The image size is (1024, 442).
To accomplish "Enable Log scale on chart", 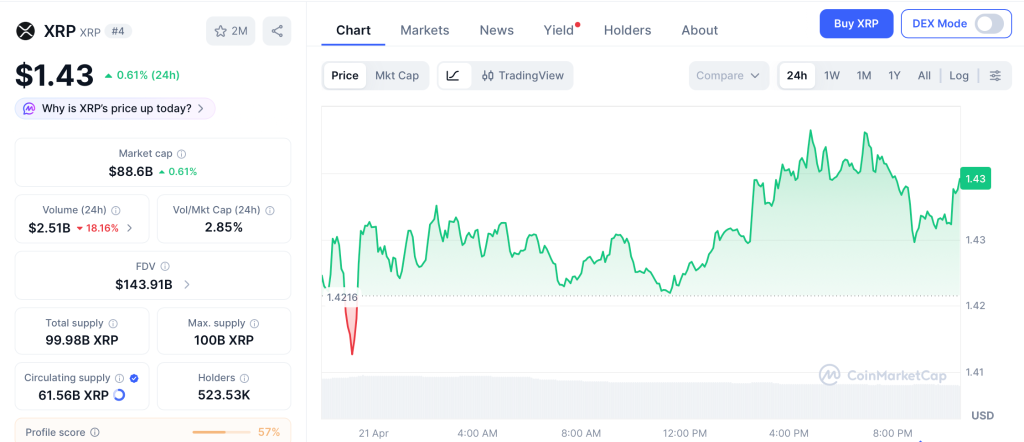I will (x=959, y=76).
